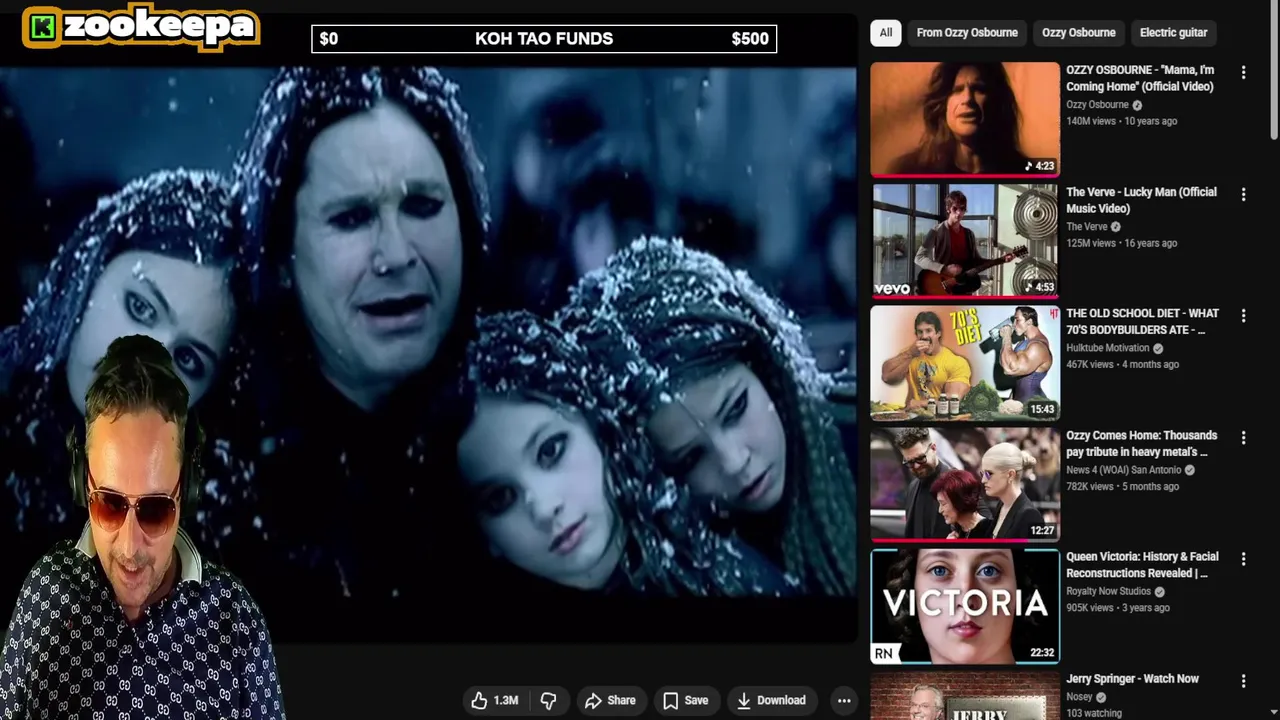1280x720 pixels.
Task: Click the KOH TAO FUNDS goal bar
Action: pos(544,39)
